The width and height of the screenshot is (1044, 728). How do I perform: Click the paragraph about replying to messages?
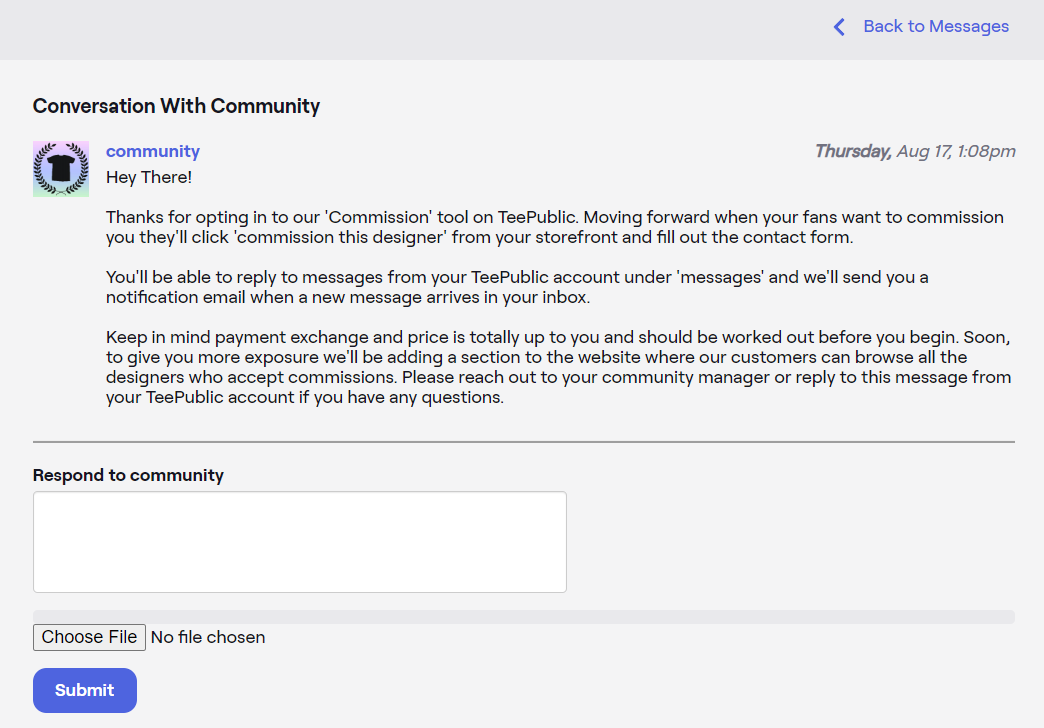pyautogui.click(x=517, y=287)
